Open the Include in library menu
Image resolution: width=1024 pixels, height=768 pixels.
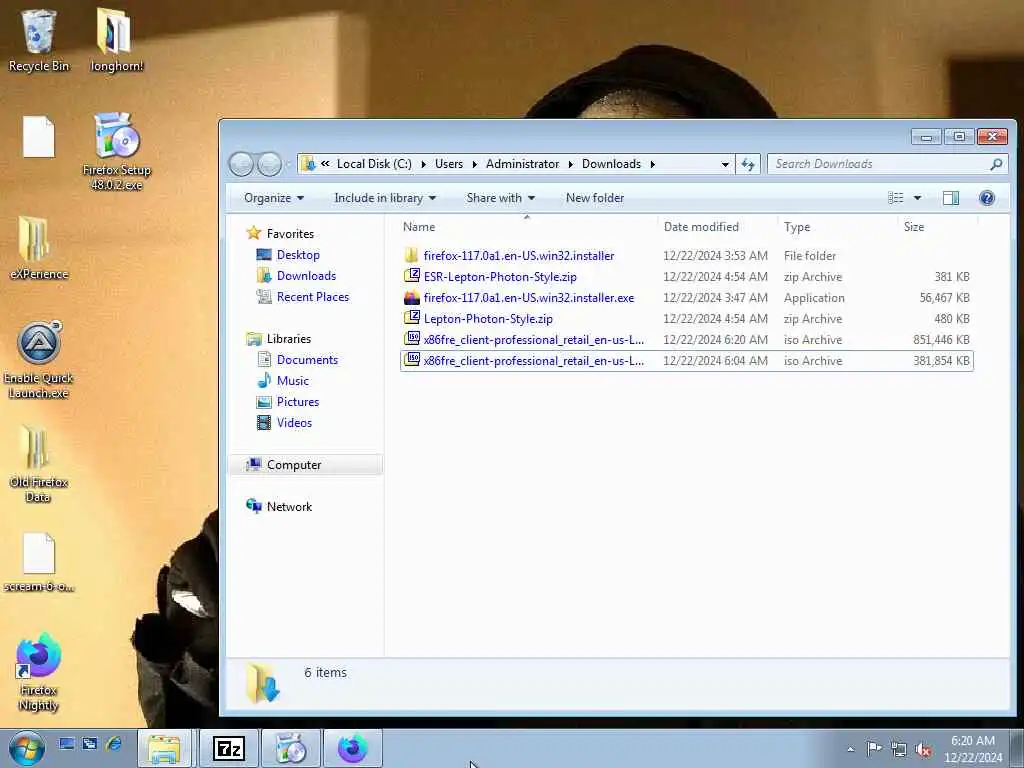tap(385, 198)
